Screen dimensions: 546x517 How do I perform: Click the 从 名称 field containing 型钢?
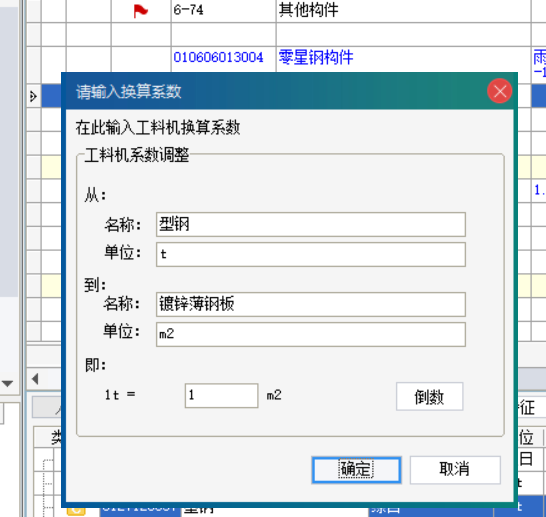coord(311,224)
